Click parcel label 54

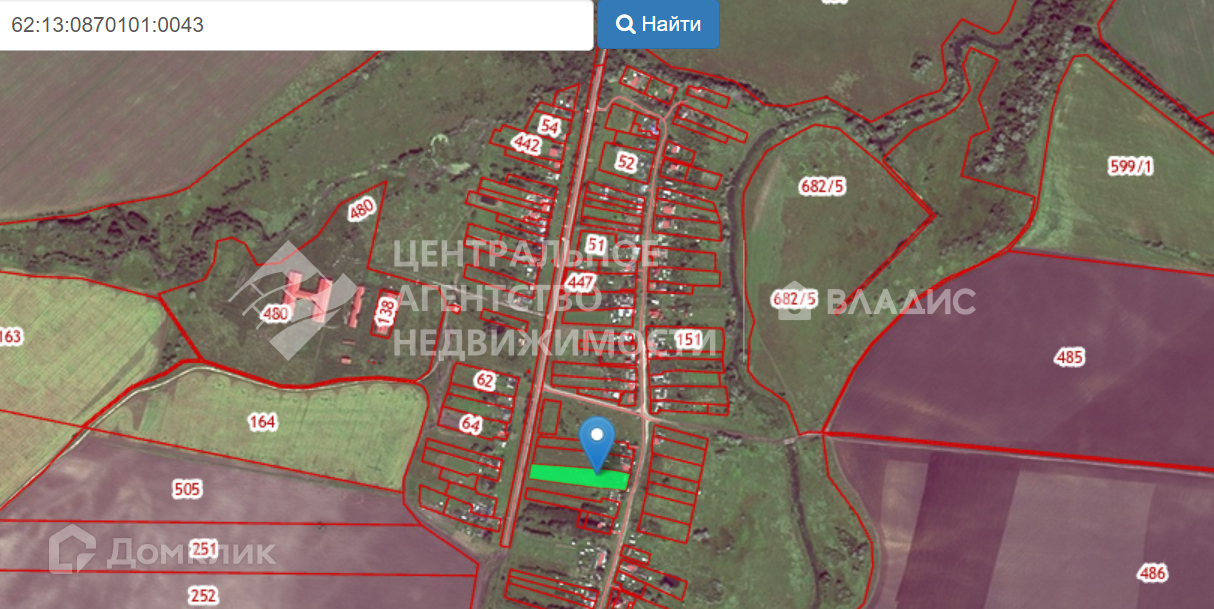click(549, 126)
